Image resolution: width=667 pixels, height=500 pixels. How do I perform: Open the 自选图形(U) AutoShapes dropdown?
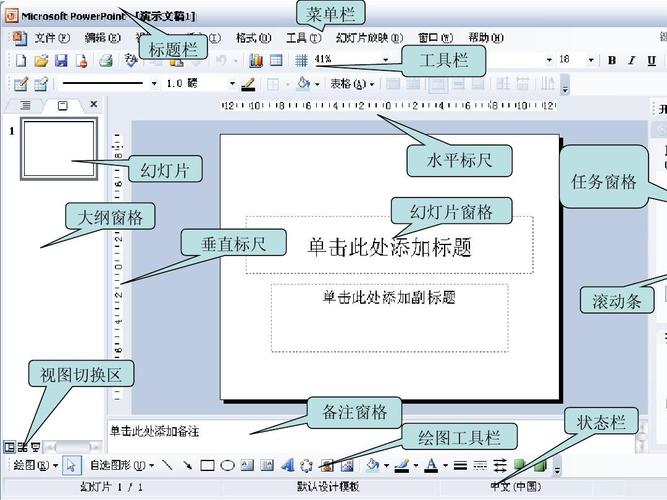[x=122, y=465]
